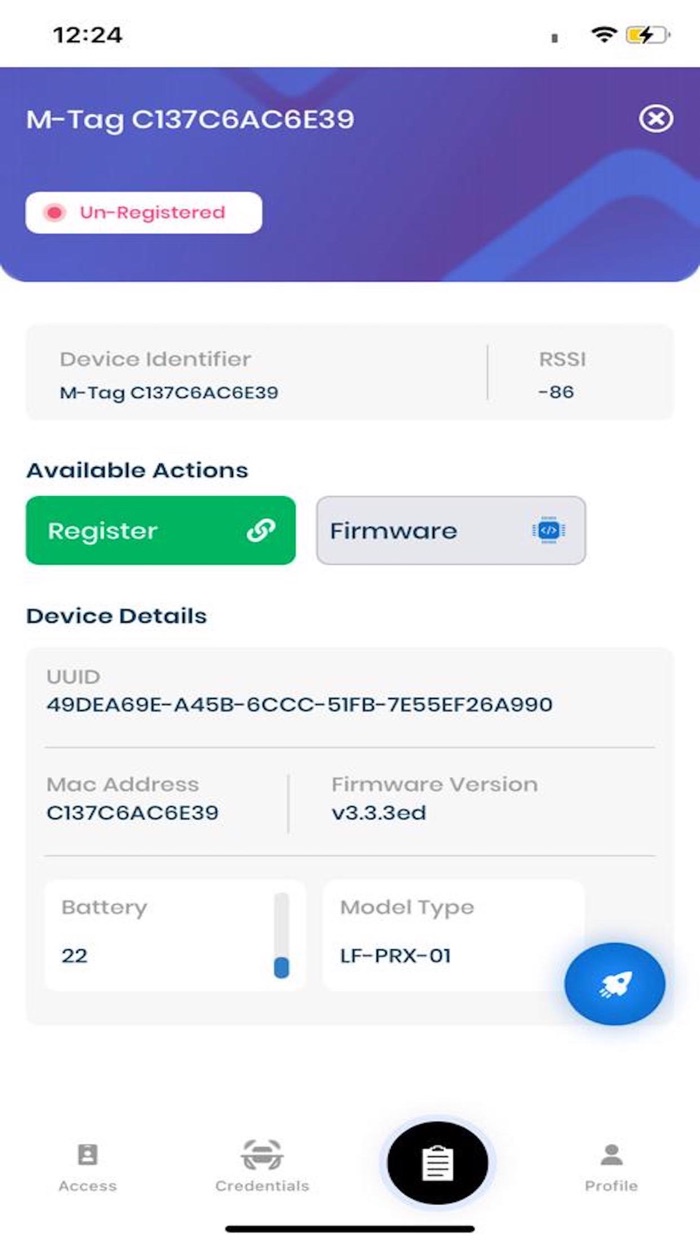Tap the Mac Address value C137C6AC6E39
This screenshot has width=700, height=1244.
coord(132,813)
